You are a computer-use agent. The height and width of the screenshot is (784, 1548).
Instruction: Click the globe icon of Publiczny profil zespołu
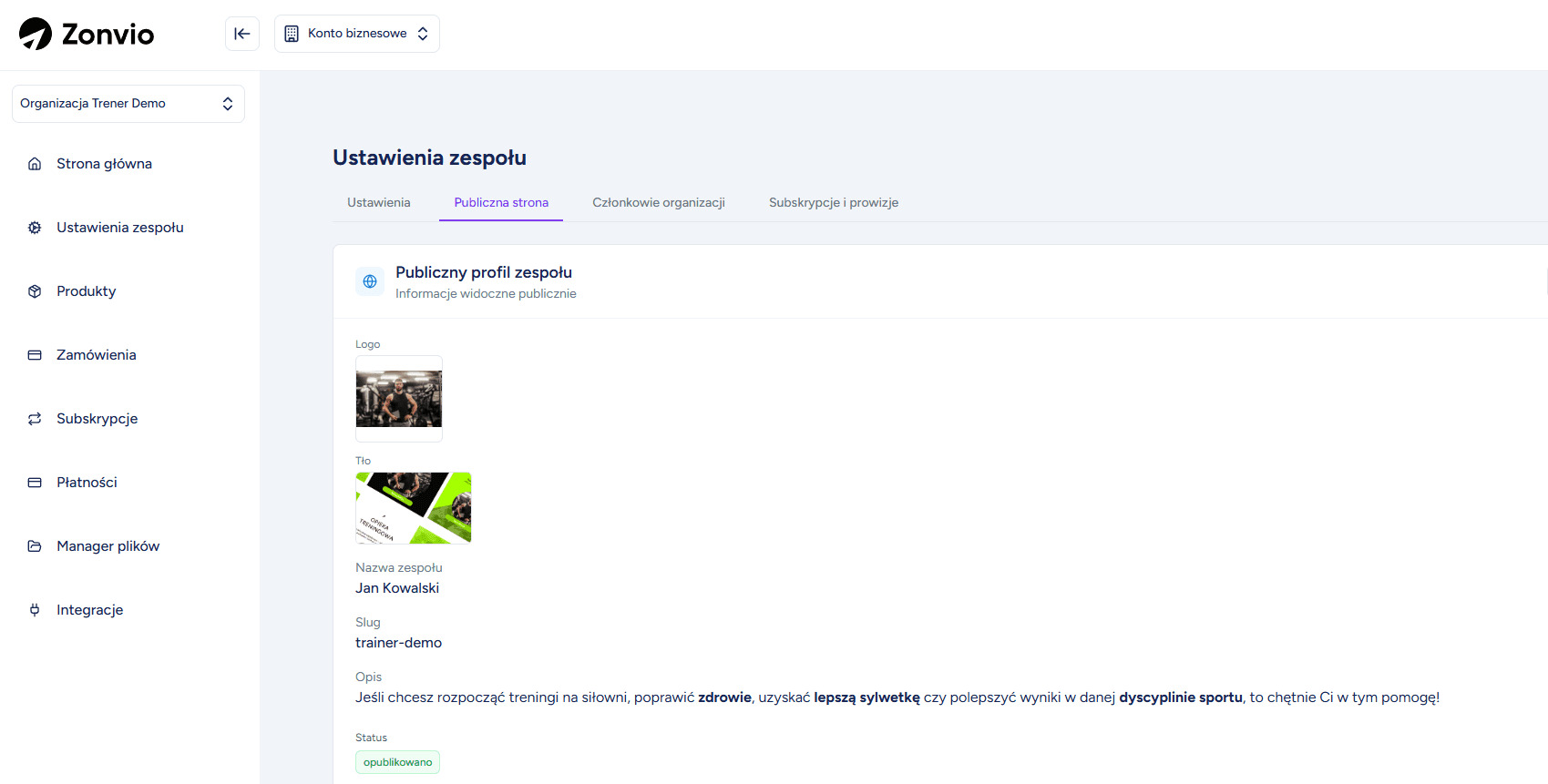pos(370,281)
